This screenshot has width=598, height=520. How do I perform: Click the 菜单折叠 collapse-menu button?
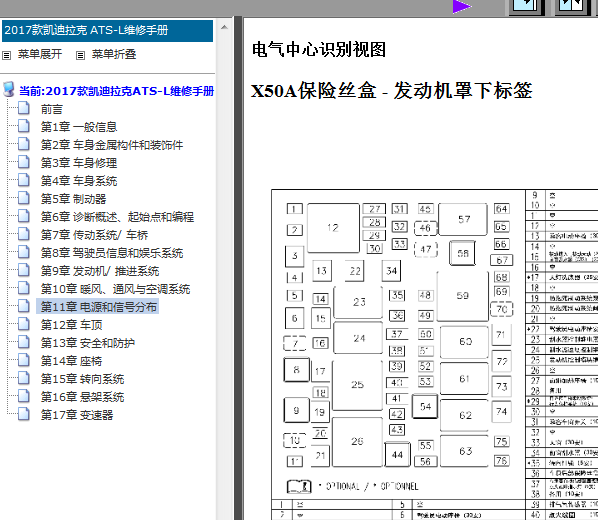pos(114,54)
